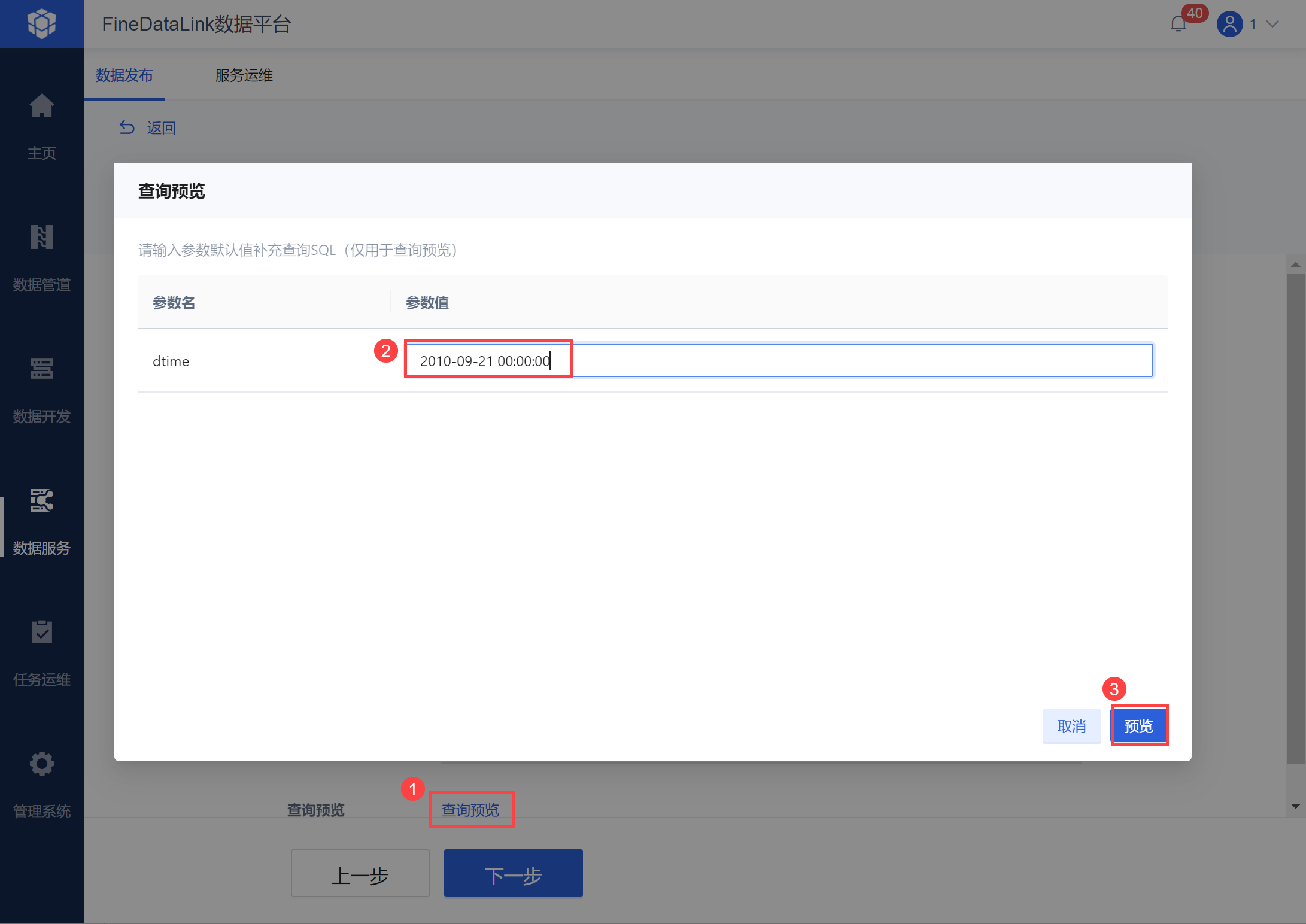The width and height of the screenshot is (1306, 924).
Task: Switch to 服务运维 tab
Action: [244, 75]
